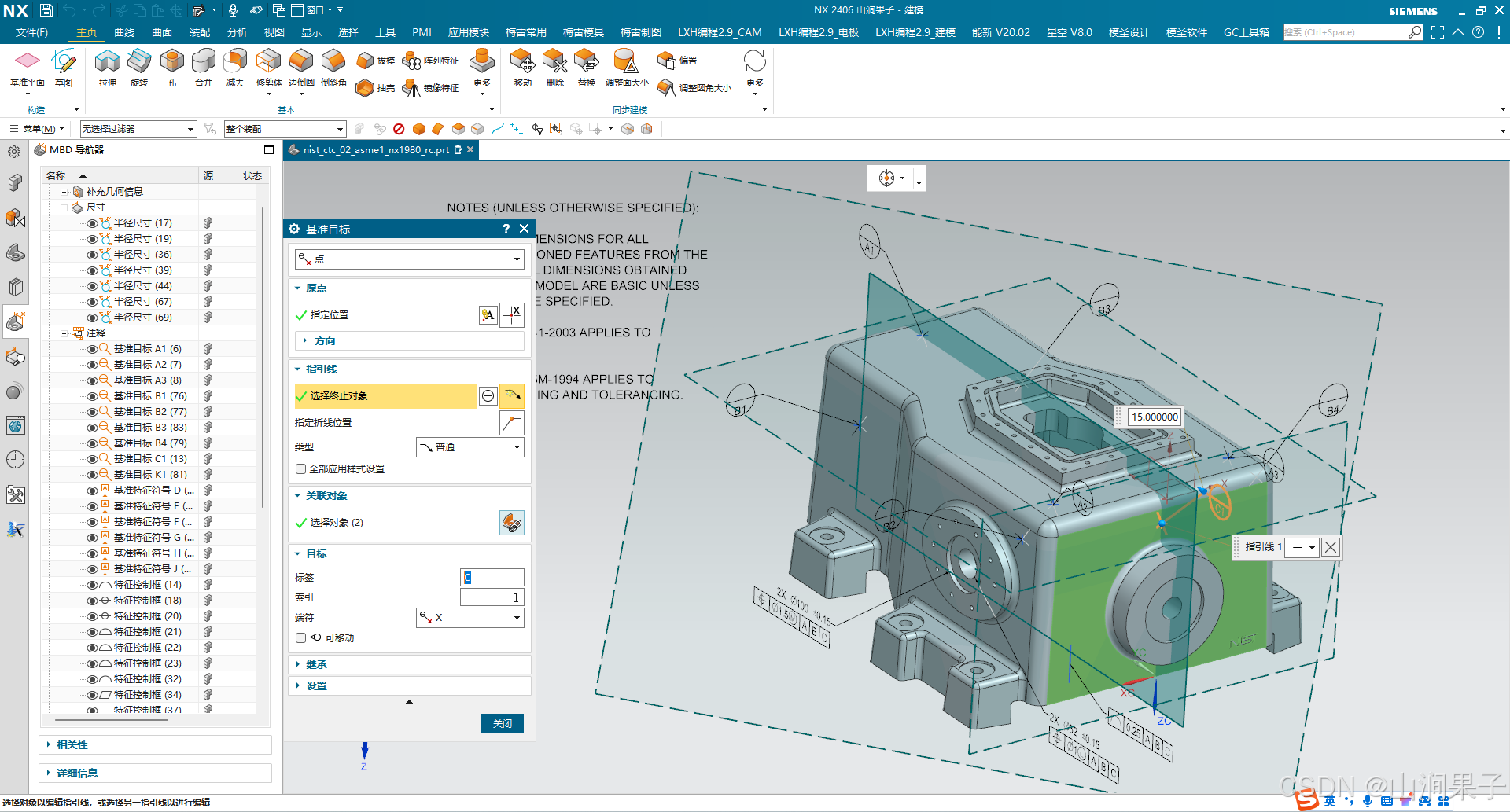This screenshot has height=812, width=1510.
Task: Open the 文件(F) menu
Action: point(31,32)
